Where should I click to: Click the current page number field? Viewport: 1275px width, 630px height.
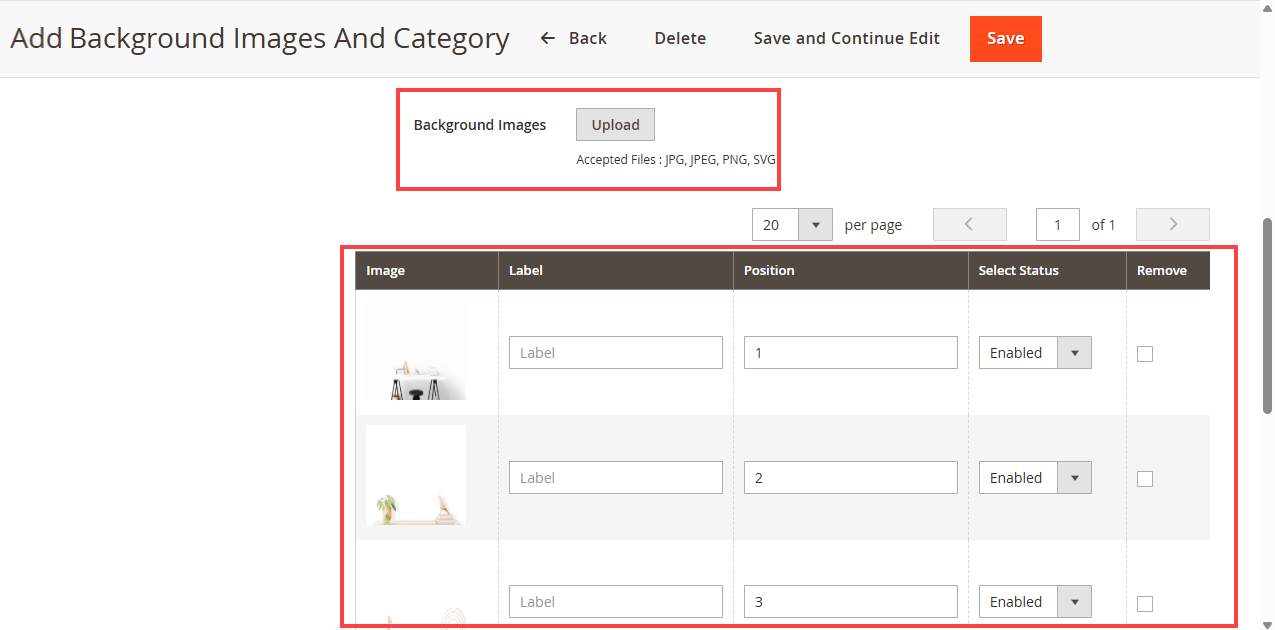click(x=1057, y=225)
